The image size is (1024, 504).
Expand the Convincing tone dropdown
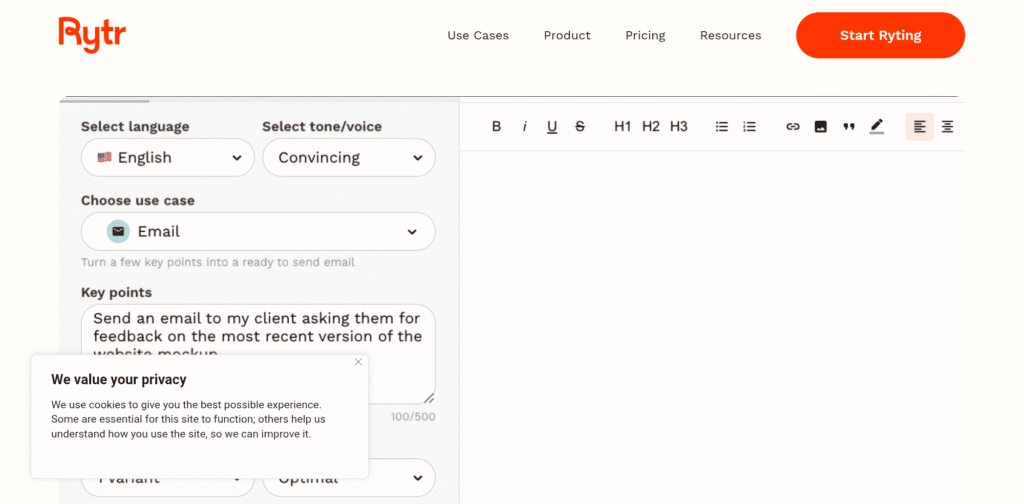(x=348, y=158)
